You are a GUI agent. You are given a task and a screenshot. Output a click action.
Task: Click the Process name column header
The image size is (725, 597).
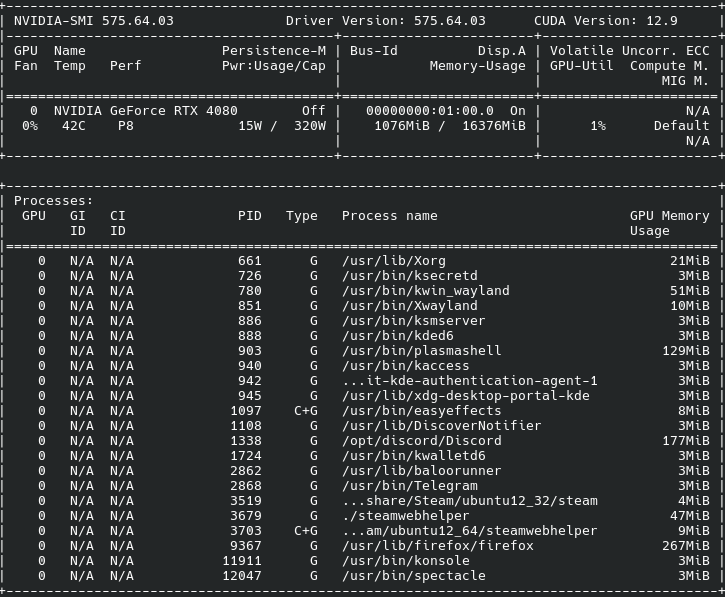[389, 216]
